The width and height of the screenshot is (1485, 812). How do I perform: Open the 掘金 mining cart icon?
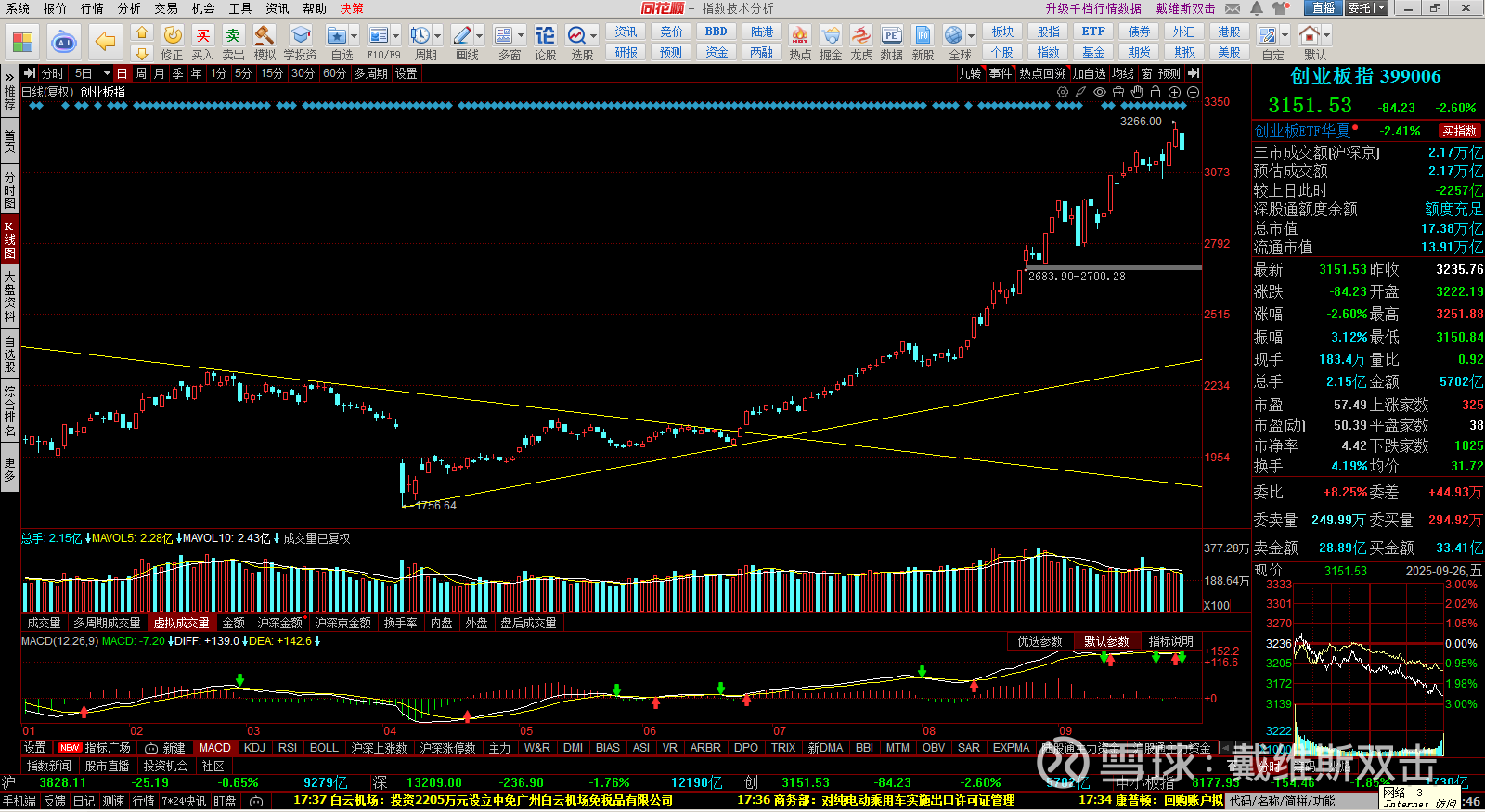[831, 35]
